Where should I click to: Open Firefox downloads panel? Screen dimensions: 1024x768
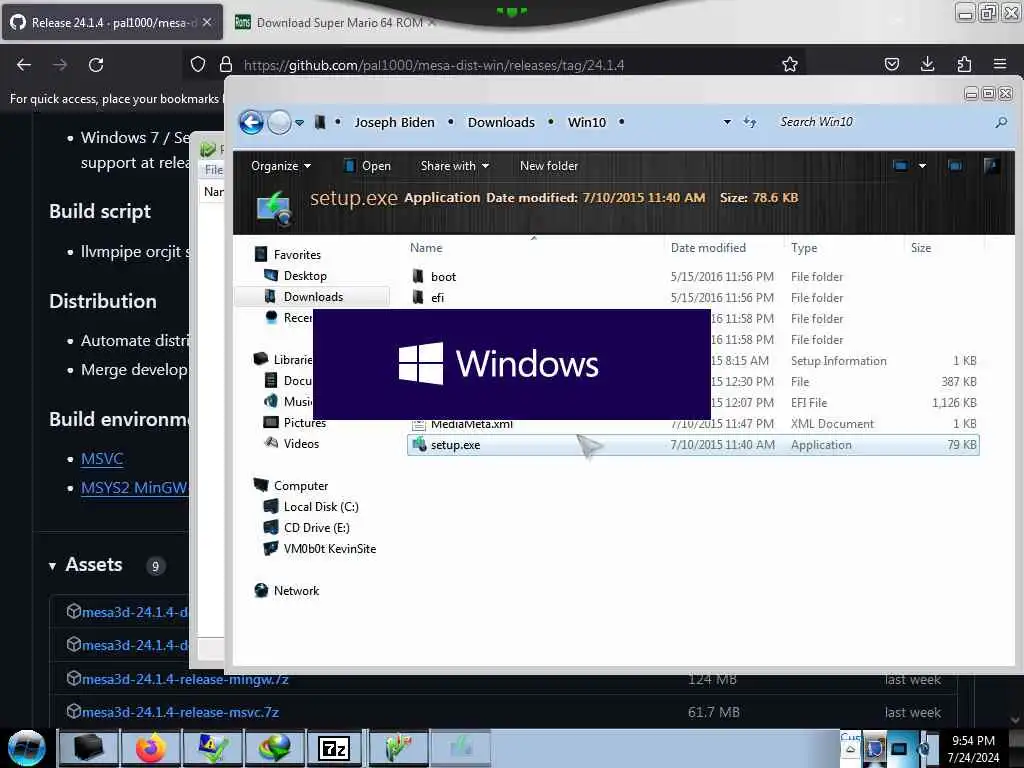tap(927, 65)
